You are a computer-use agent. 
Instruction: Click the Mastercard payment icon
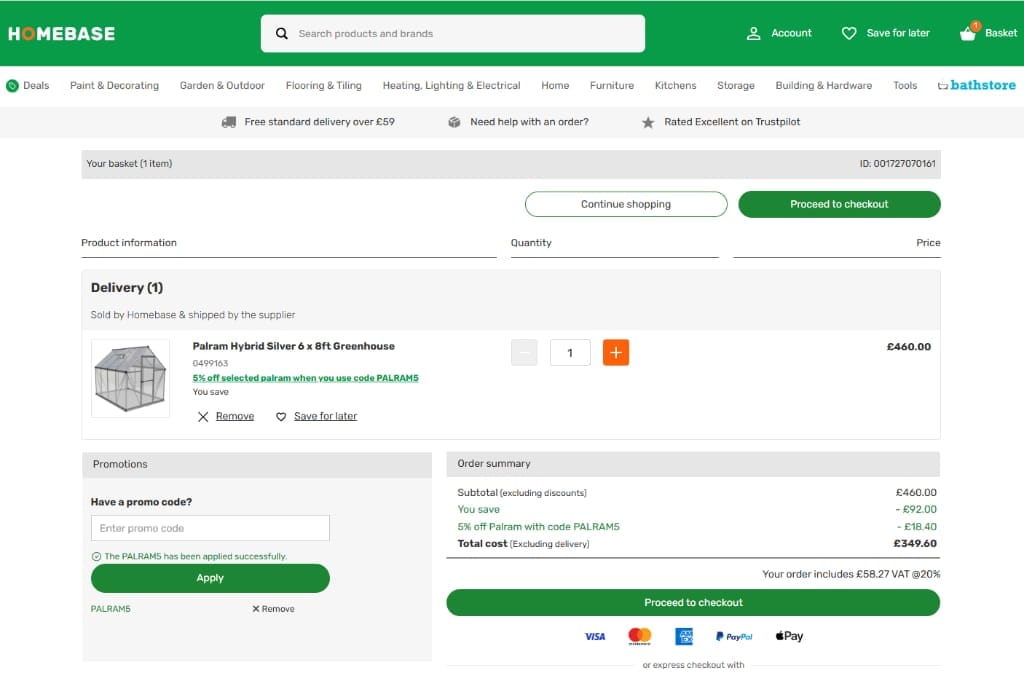639,636
